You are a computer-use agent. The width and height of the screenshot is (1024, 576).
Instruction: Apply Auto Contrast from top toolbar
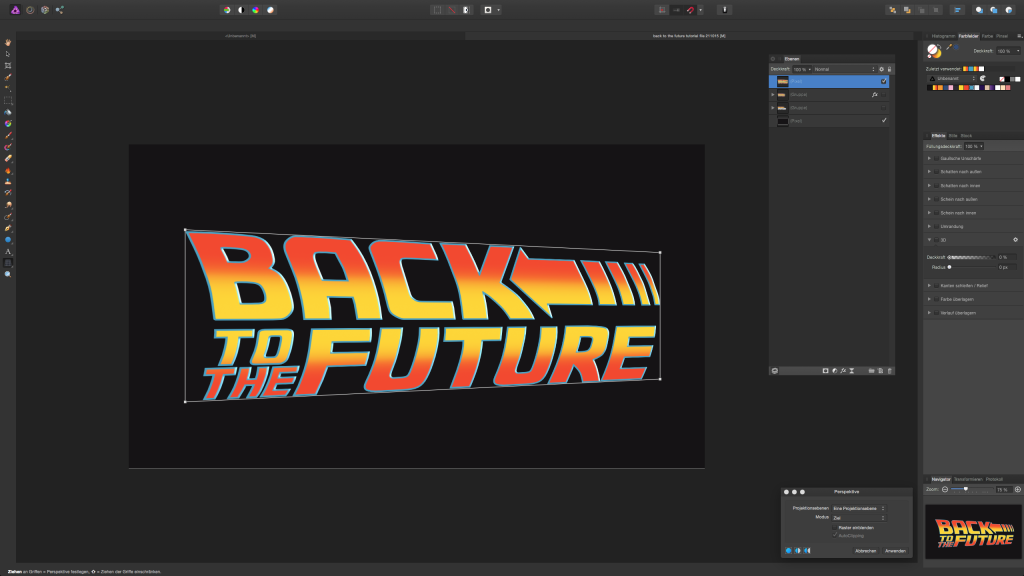coord(241,10)
